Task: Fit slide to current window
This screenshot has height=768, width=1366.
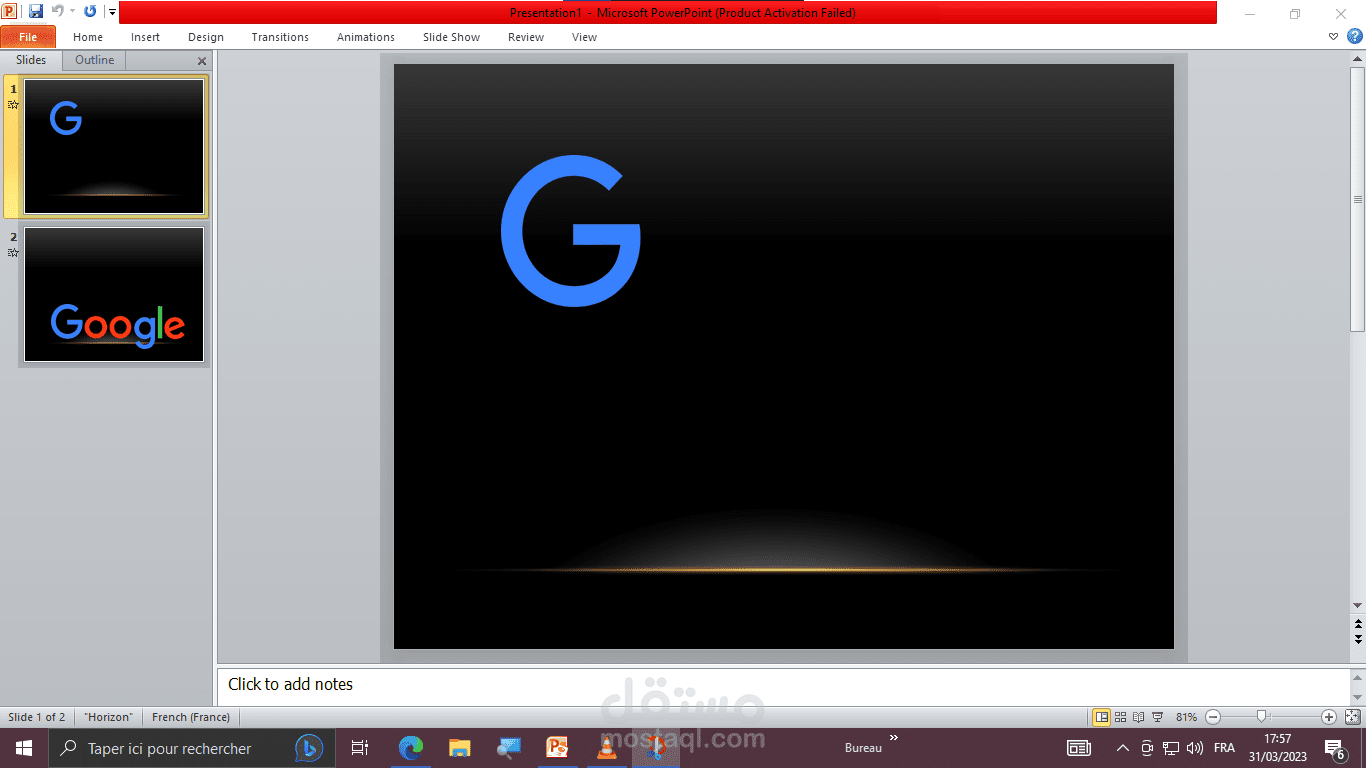Action: tap(1350, 716)
